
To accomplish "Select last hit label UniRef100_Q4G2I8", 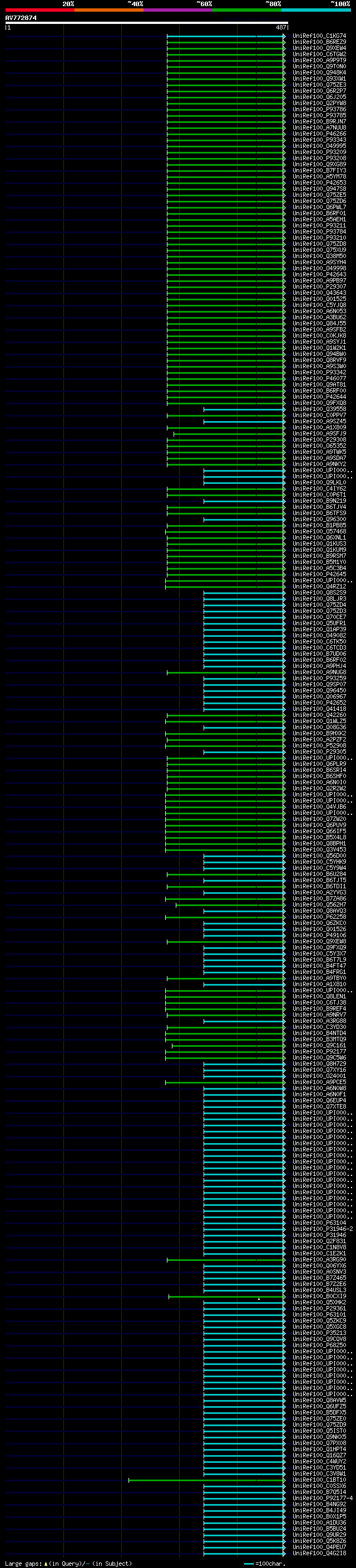I will tap(319, 1554).
